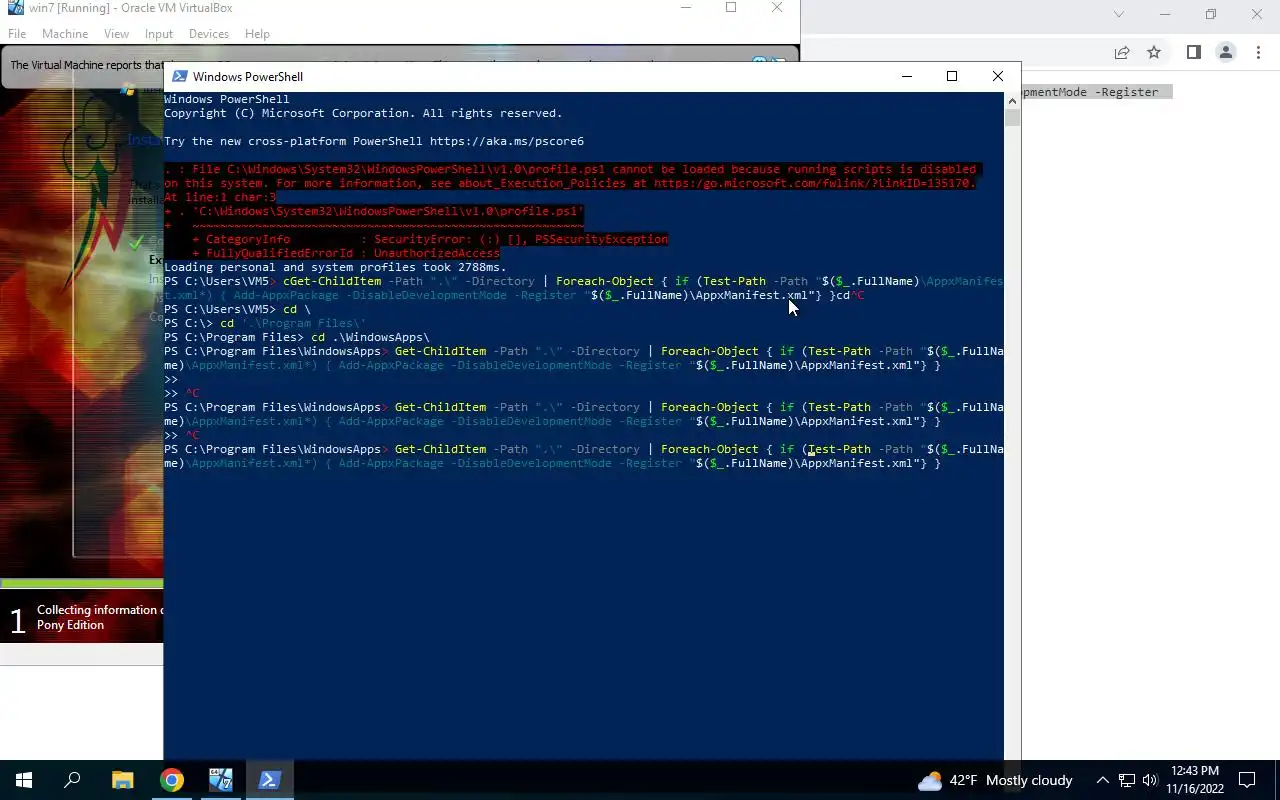
Task: Click the 'Loading personal and system profiles' line
Action: click(x=335, y=267)
